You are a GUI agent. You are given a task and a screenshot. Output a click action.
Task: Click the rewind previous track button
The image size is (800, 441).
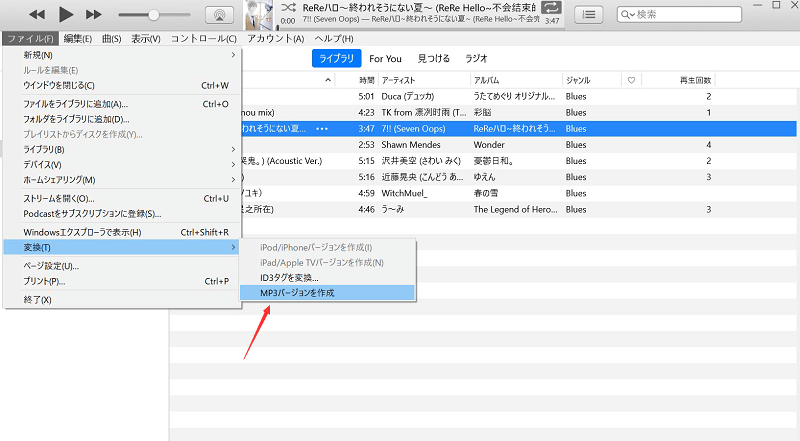pos(37,15)
